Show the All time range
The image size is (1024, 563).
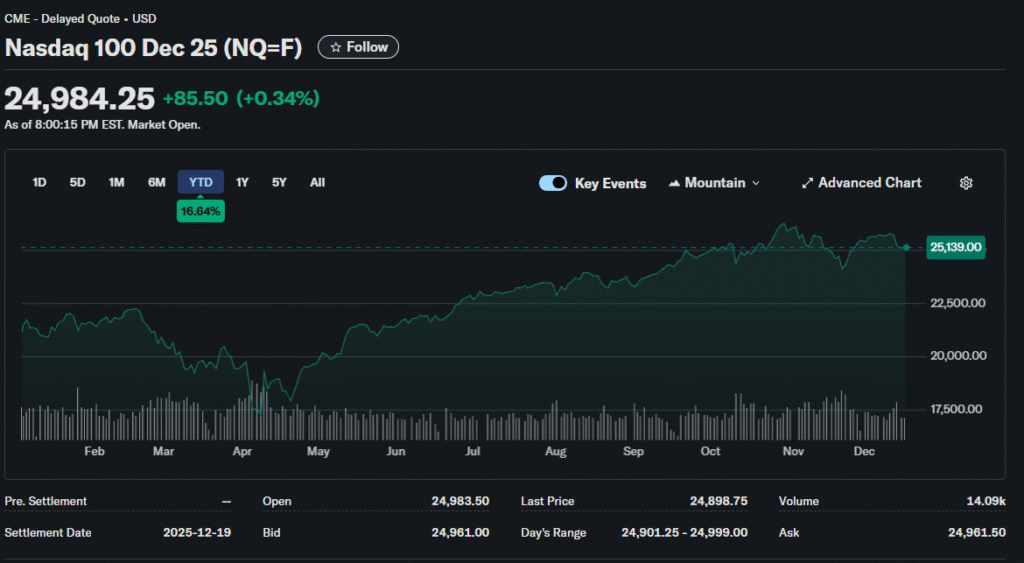coord(317,182)
